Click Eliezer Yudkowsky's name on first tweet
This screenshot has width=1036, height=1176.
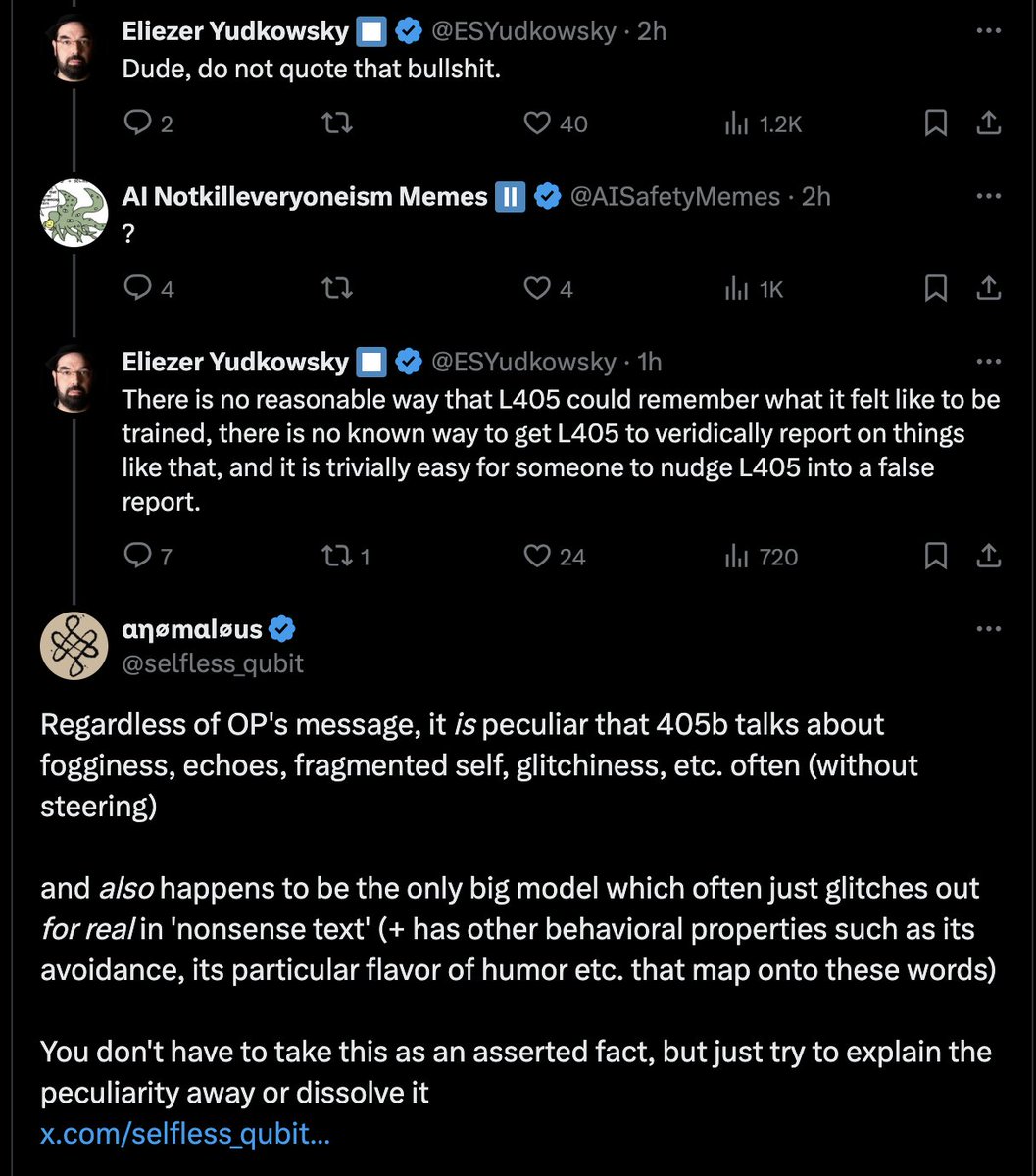coord(234,31)
